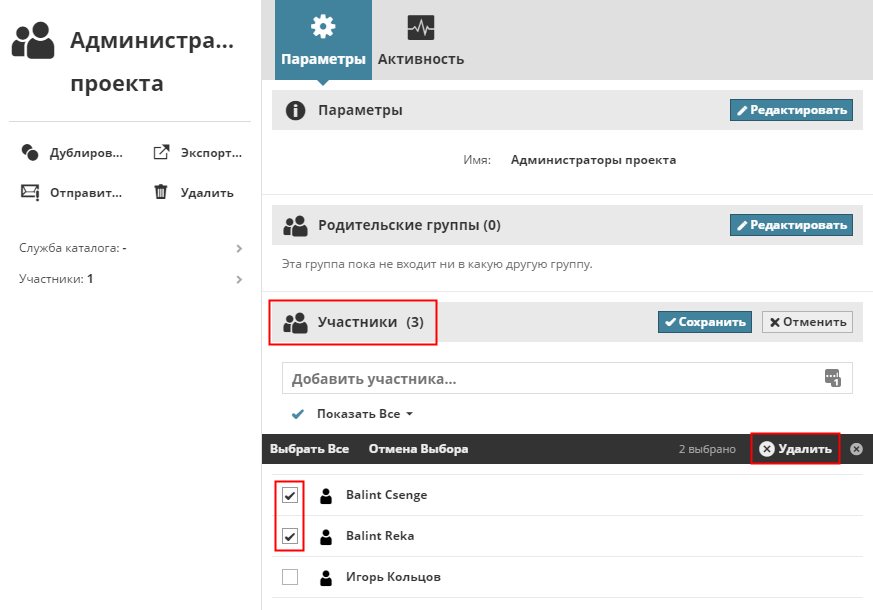The width and height of the screenshot is (873, 610).
Task: Switch to the Активность tab
Action: click(x=421, y=40)
